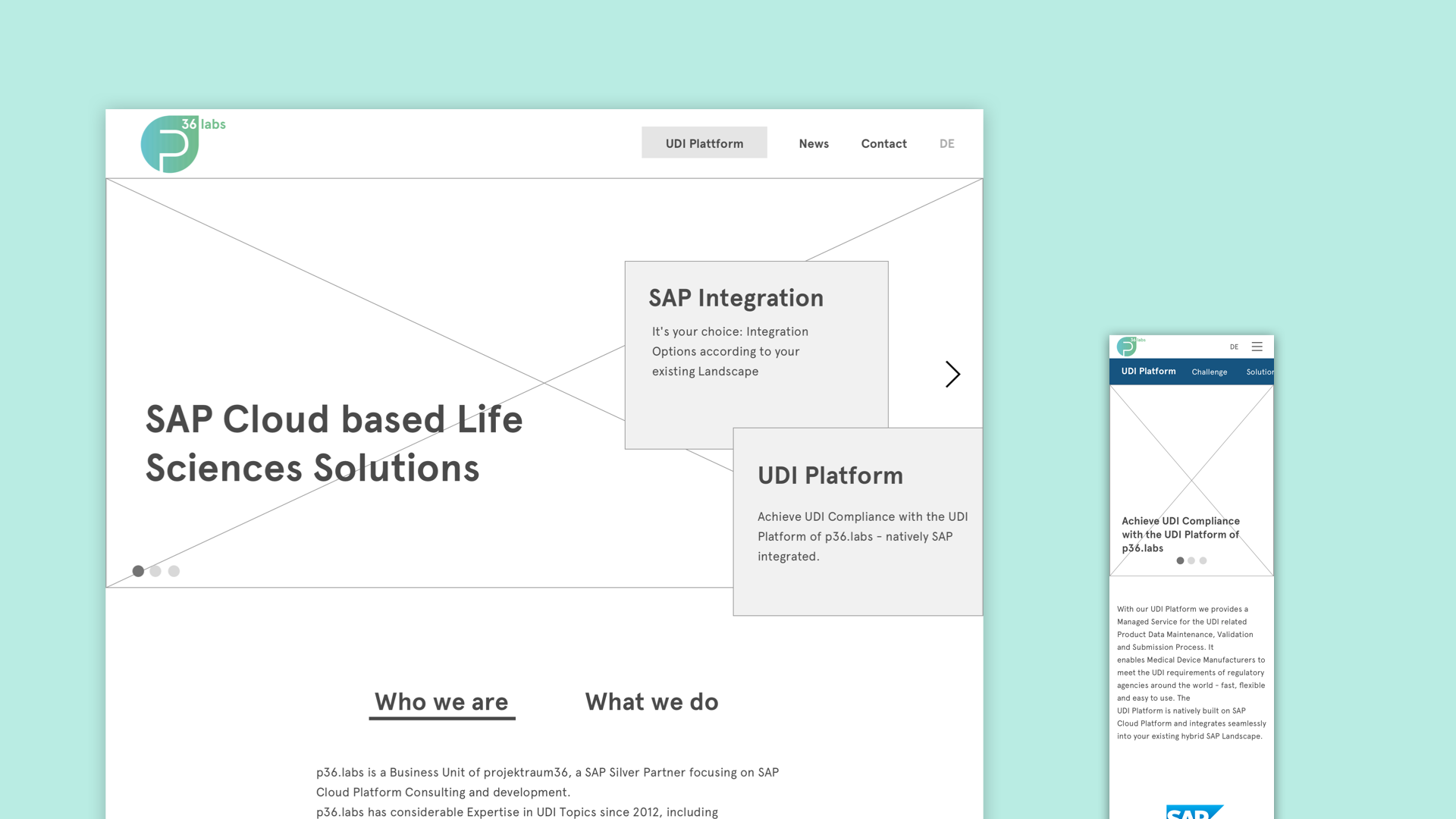Select the first carousel dot indicator

[x=138, y=571]
